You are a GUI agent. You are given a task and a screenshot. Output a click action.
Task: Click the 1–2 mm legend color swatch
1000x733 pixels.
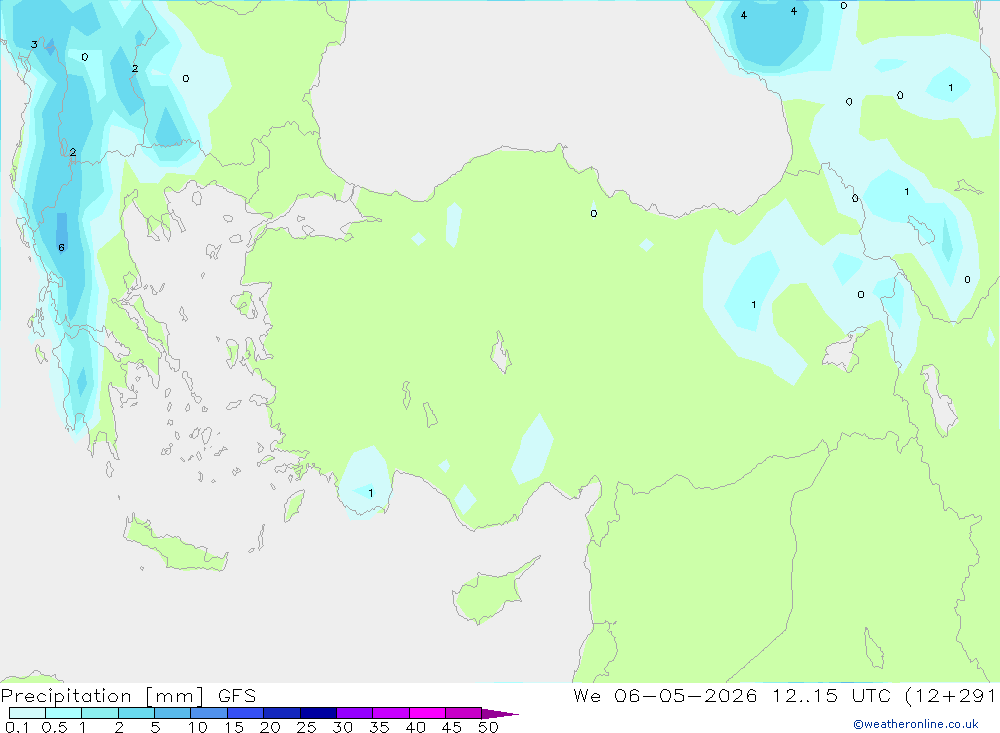click(99, 713)
